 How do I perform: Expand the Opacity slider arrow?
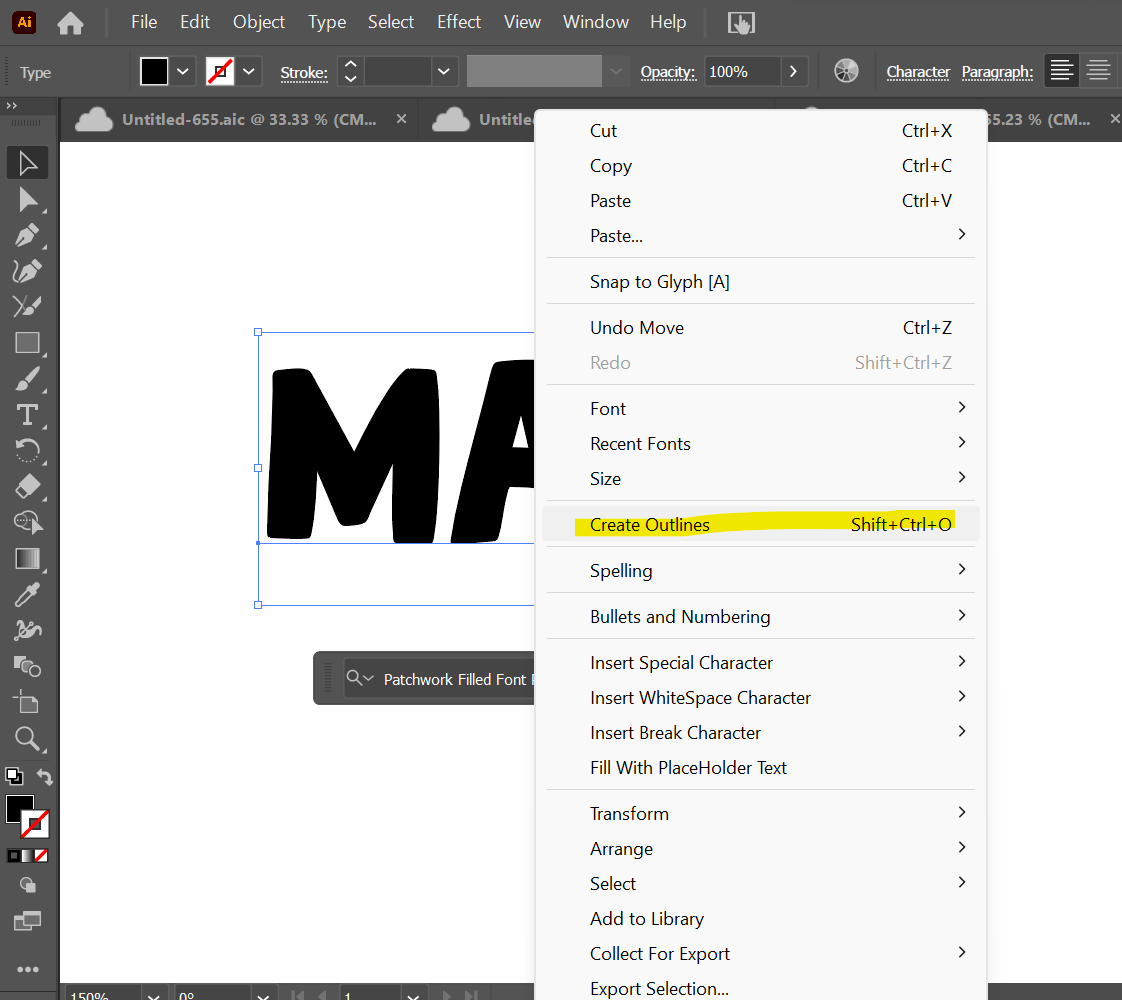point(793,71)
